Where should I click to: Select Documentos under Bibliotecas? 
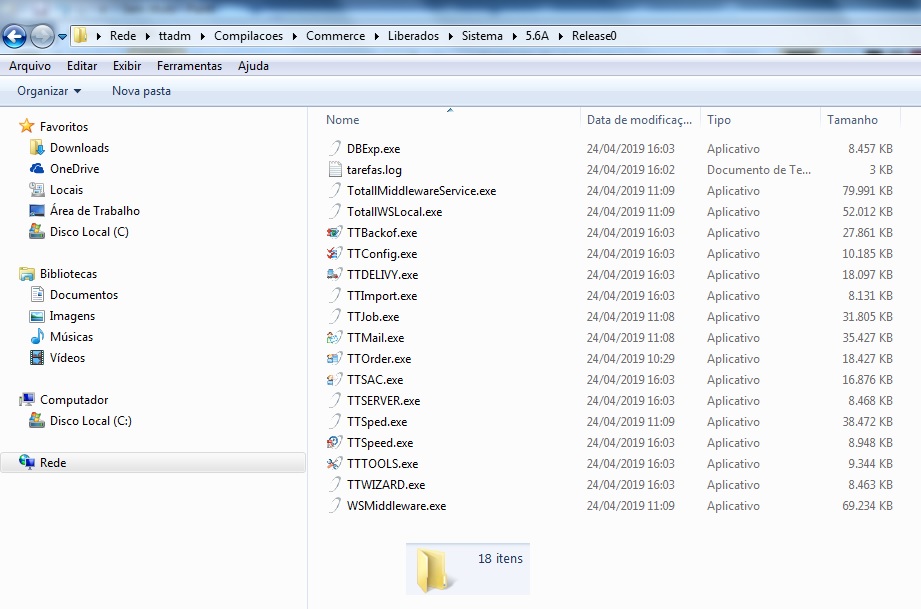click(x=84, y=295)
